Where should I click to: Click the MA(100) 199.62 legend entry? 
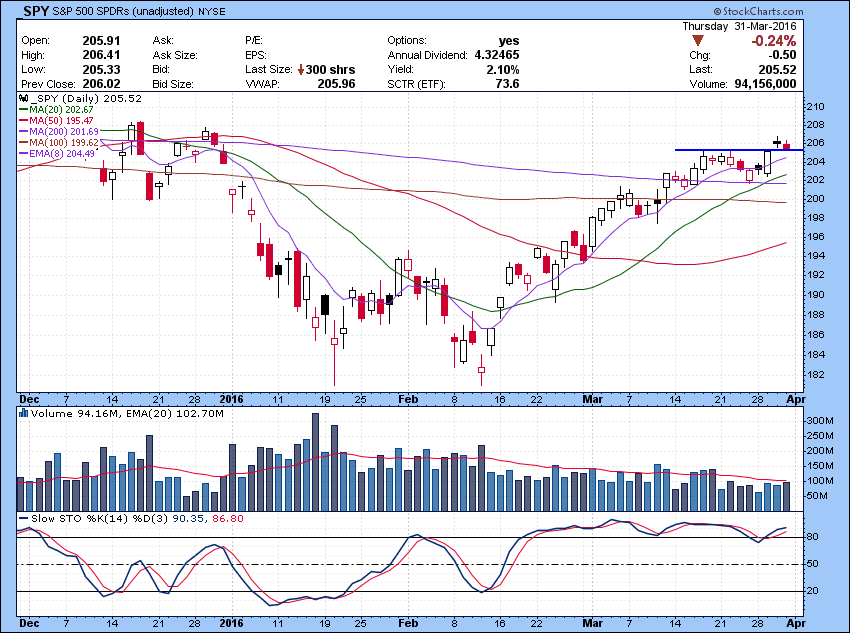pyautogui.click(x=64, y=143)
